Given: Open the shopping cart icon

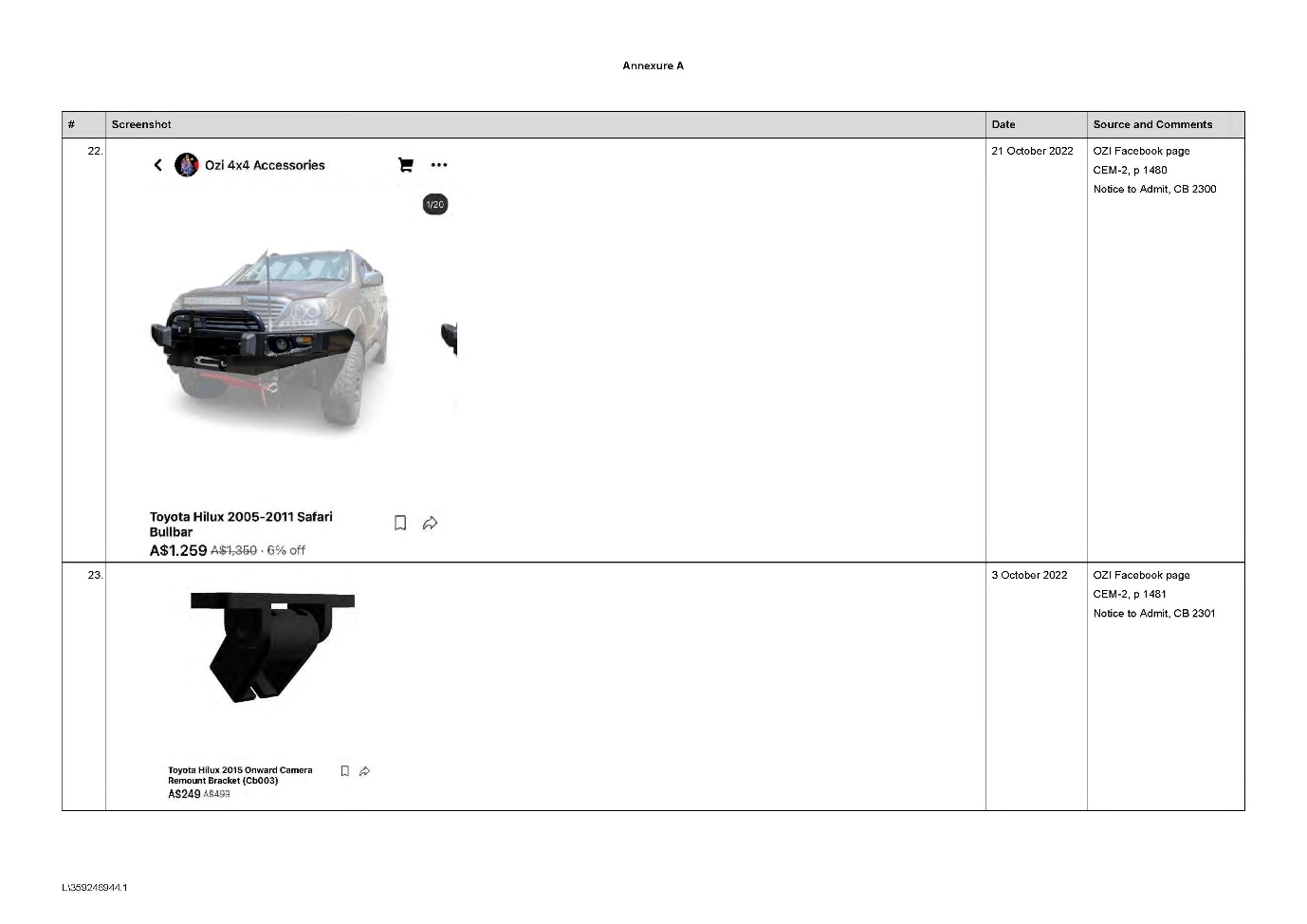Looking at the screenshot, I should click(406, 165).
